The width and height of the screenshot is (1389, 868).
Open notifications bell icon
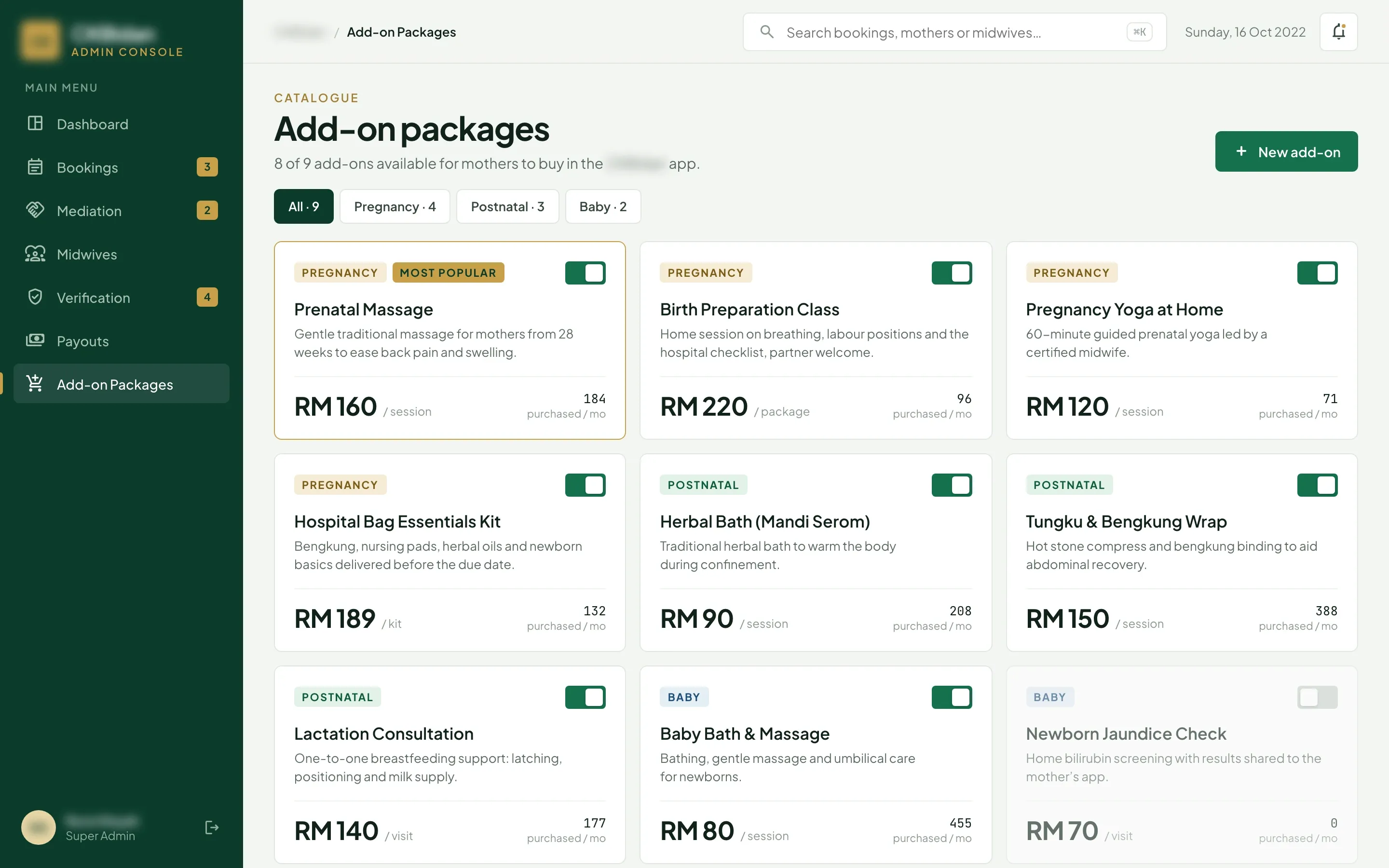(x=1338, y=31)
